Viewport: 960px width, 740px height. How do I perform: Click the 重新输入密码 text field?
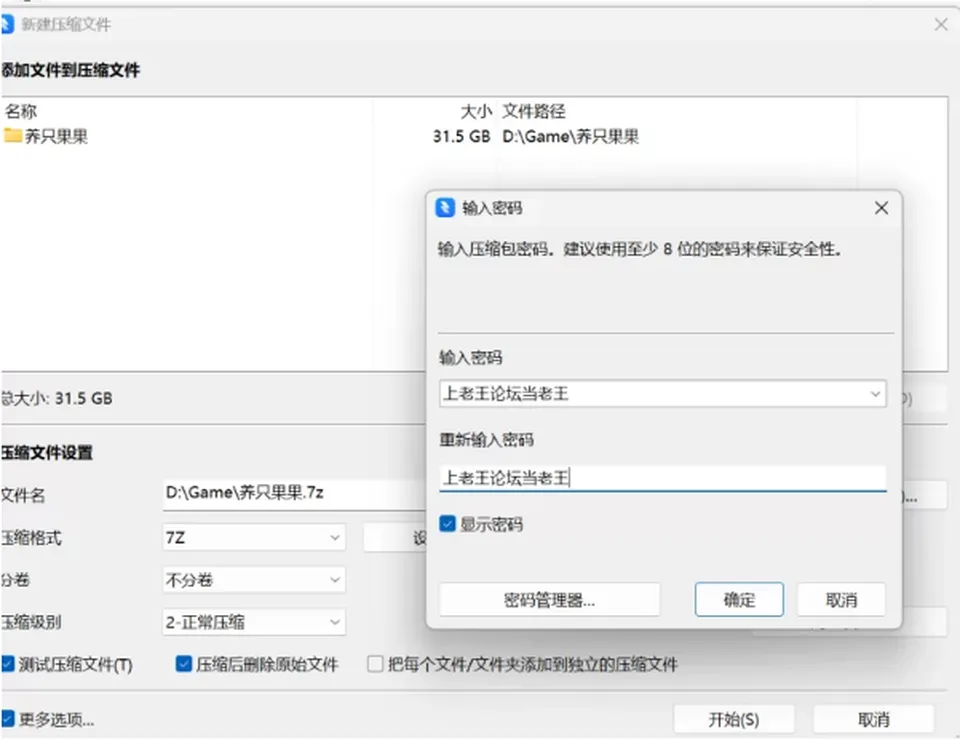[662, 477]
